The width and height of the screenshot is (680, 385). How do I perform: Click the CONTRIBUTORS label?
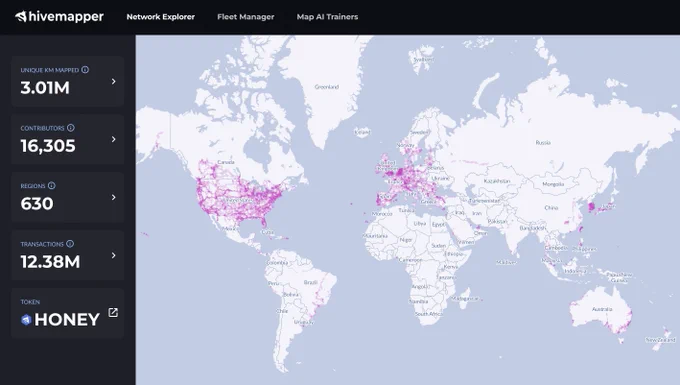pos(42,128)
